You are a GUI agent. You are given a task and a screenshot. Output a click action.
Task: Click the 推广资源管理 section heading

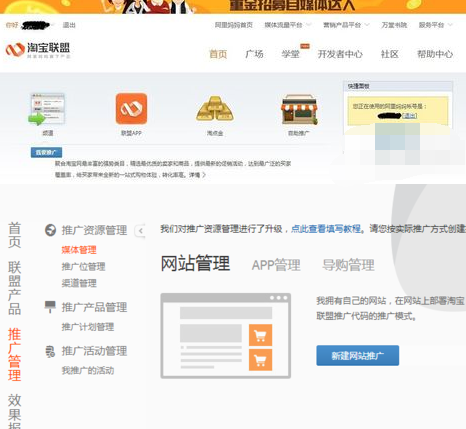point(94,230)
